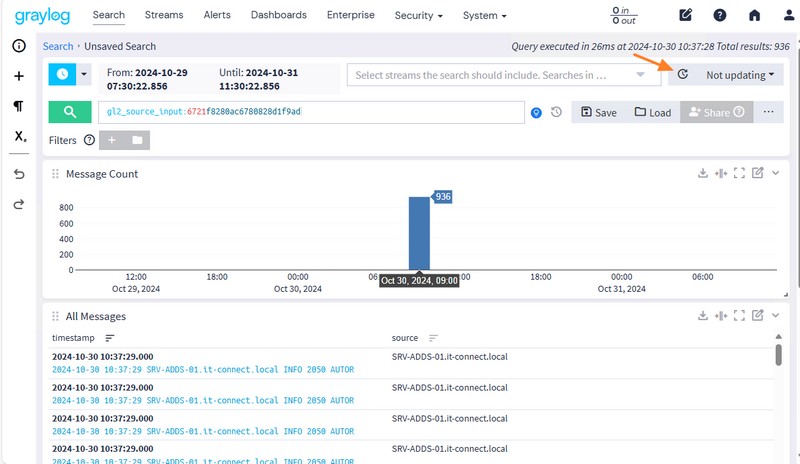
Task: Open the System menu dropdown
Action: tap(485, 16)
